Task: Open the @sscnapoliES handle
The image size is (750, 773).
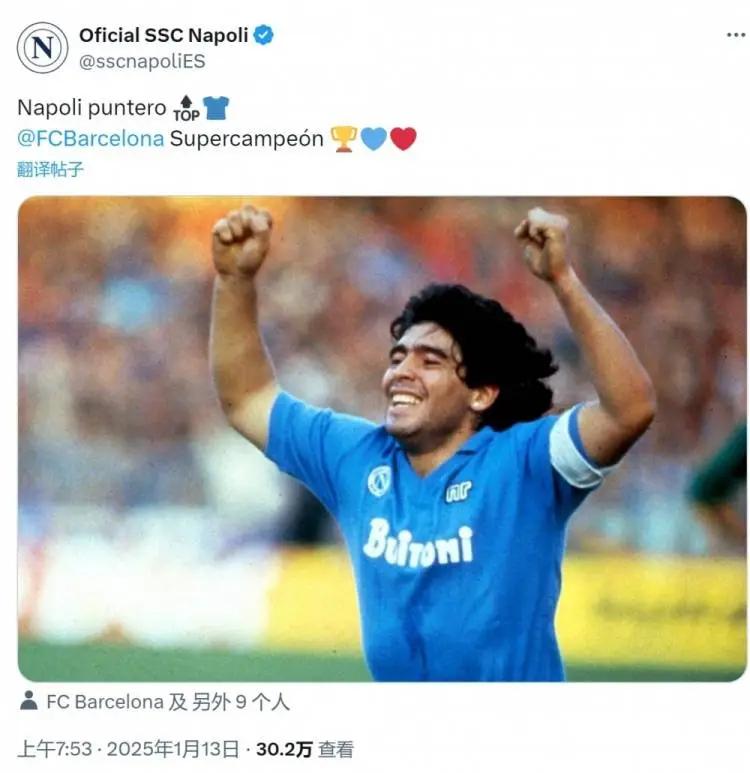Action: [142, 62]
